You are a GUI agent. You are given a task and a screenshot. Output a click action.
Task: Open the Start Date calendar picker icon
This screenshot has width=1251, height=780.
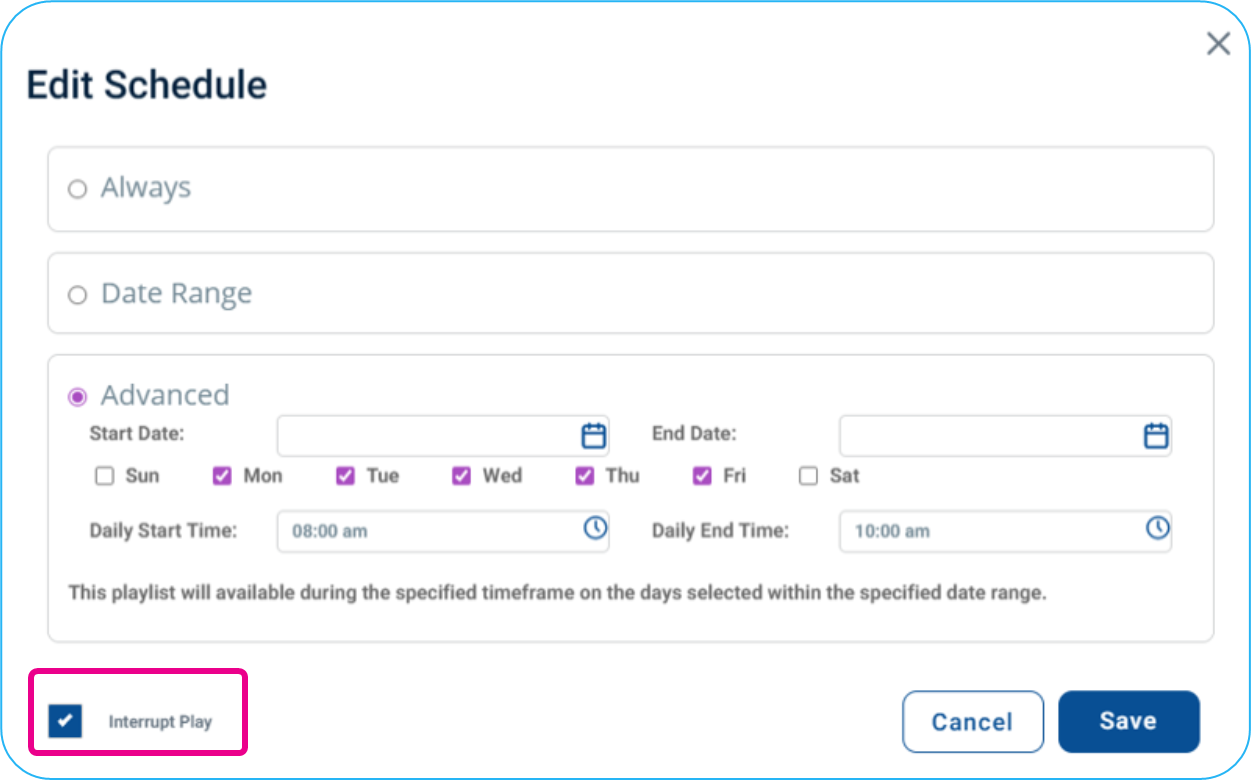click(x=594, y=435)
